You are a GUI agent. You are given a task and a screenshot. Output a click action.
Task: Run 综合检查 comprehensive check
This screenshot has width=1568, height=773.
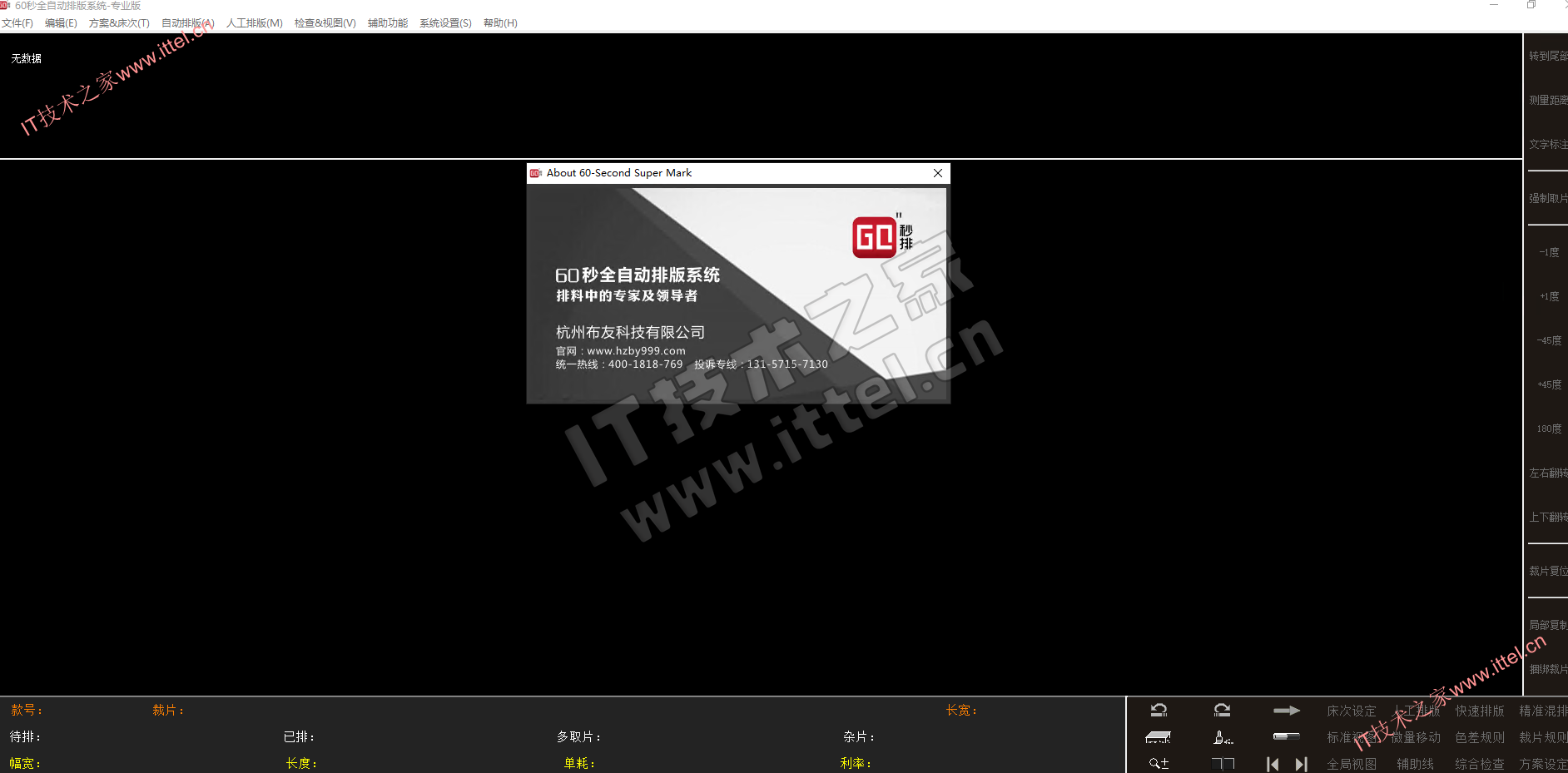coord(1480,764)
